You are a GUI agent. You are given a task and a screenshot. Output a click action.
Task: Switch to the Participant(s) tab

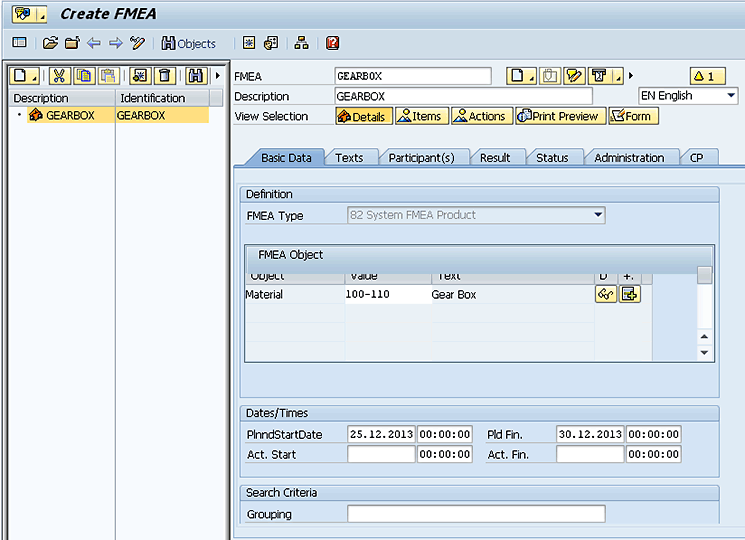(x=421, y=158)
